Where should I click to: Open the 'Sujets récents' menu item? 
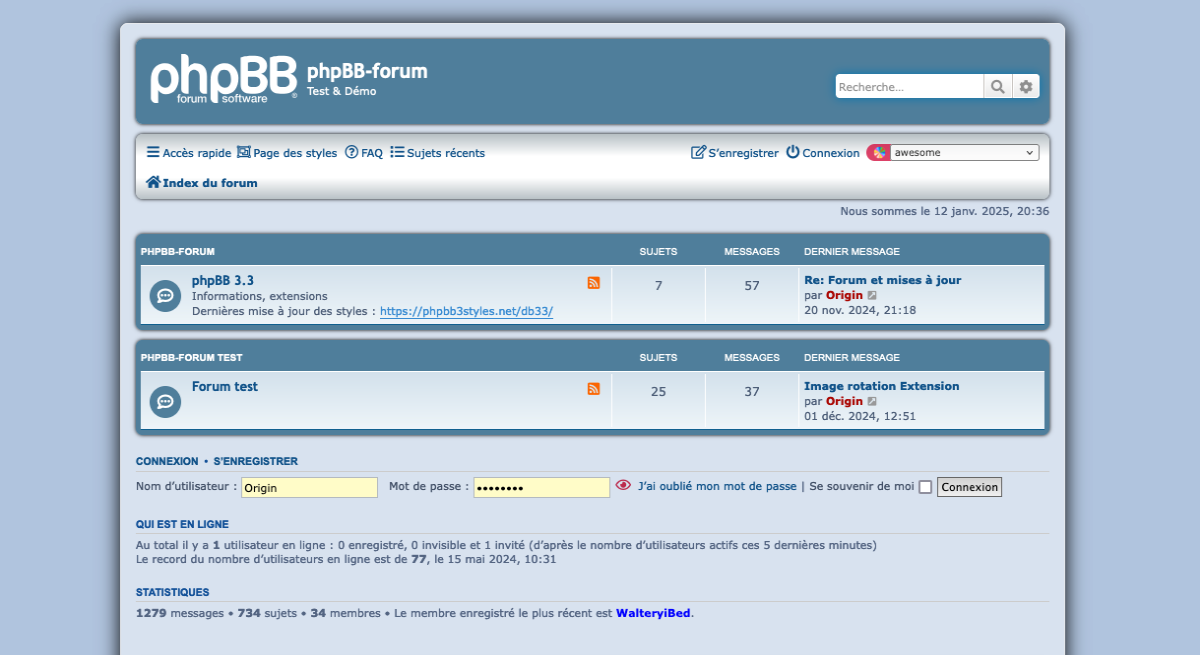tap(437, 153)
